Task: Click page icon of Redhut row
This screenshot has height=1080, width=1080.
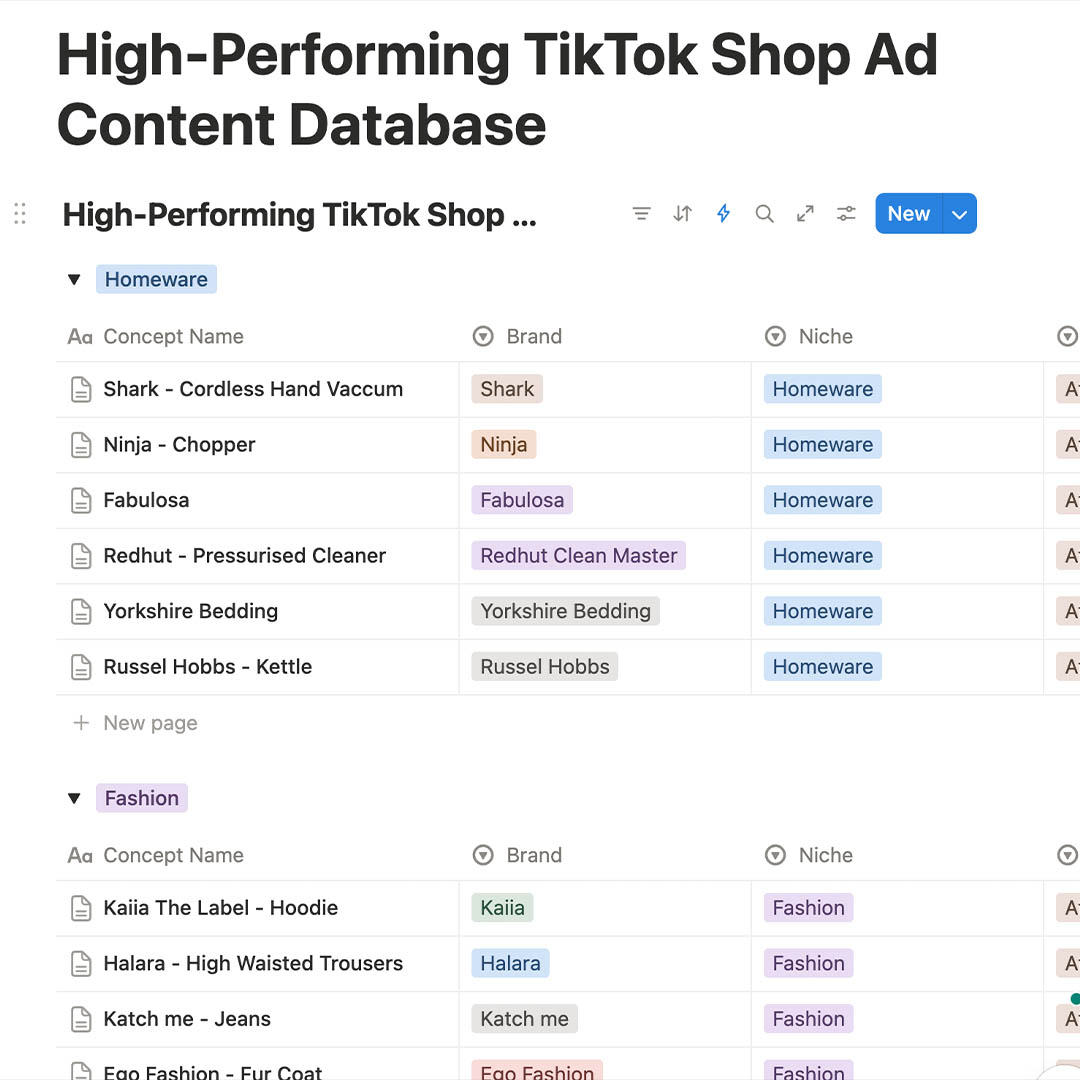Action: 81,556
